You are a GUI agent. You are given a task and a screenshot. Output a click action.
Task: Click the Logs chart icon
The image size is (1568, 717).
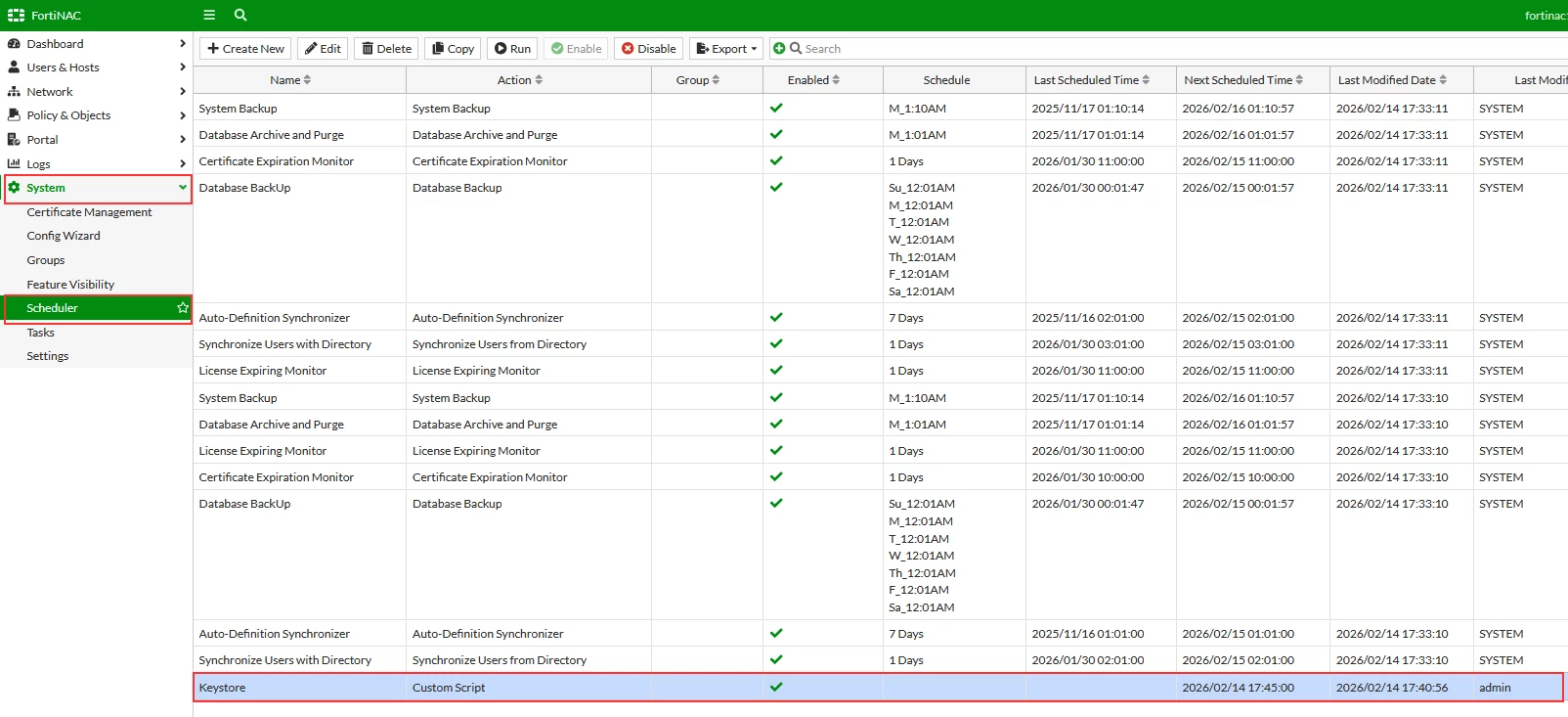click(x=14, y=164)
